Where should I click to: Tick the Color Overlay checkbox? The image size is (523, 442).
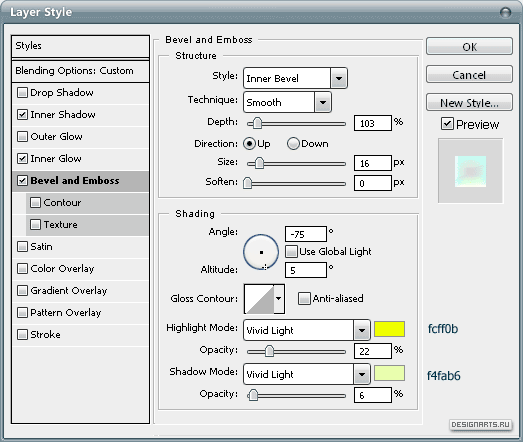[22, 269]
